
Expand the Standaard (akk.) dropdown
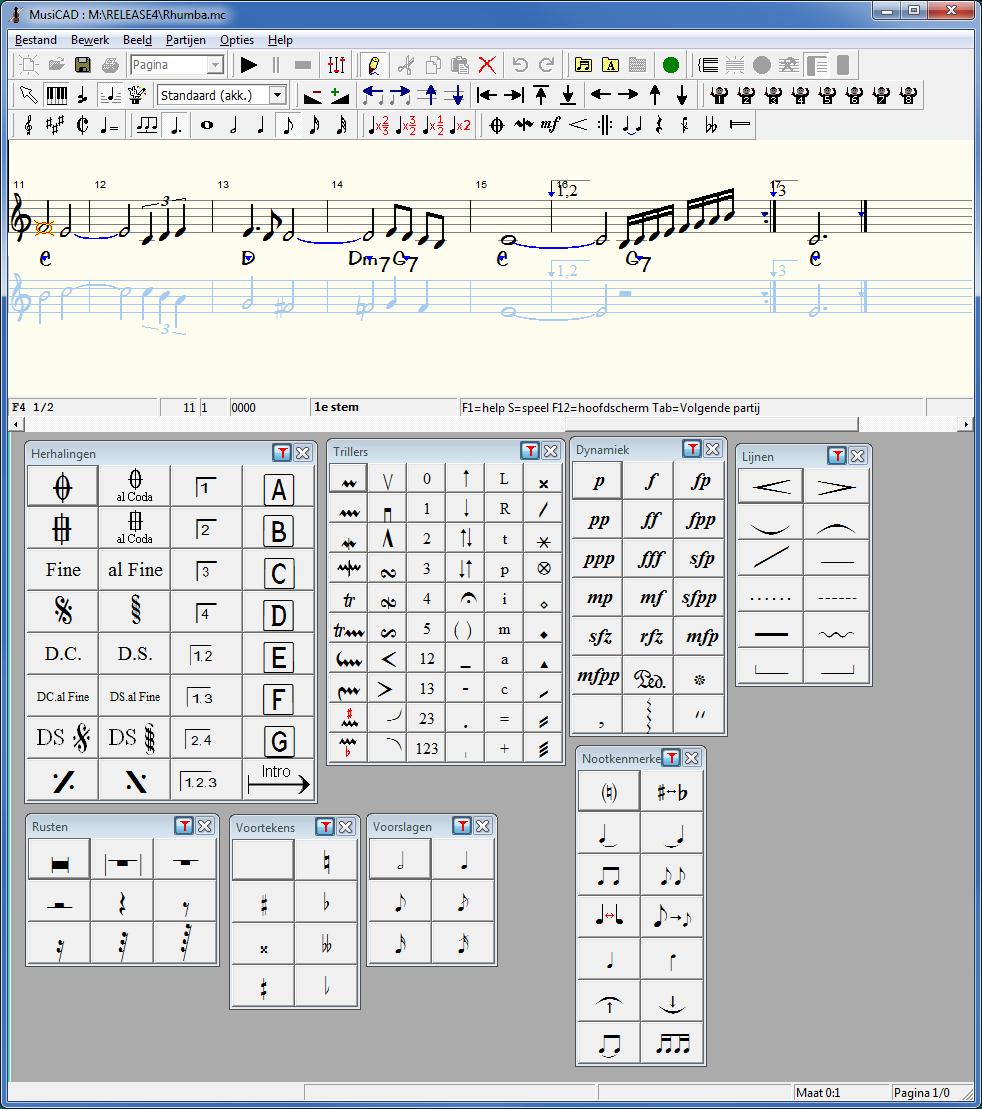point(278,95)
